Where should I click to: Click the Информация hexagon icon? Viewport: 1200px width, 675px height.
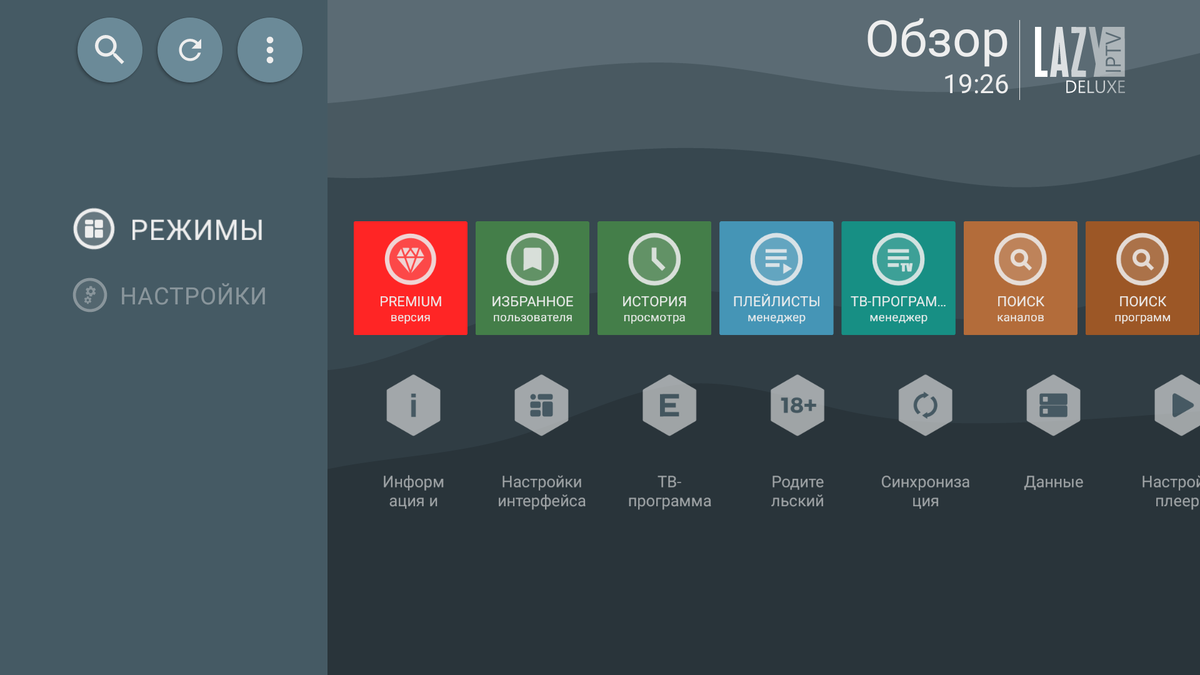point(413,406)
